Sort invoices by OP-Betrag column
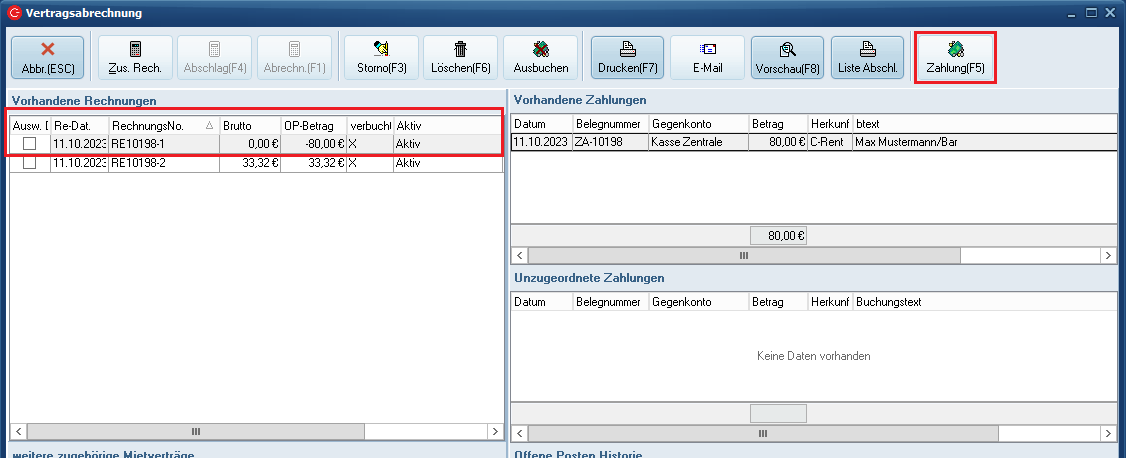This screenshot has width=1126, height=458. pos(312,126)
